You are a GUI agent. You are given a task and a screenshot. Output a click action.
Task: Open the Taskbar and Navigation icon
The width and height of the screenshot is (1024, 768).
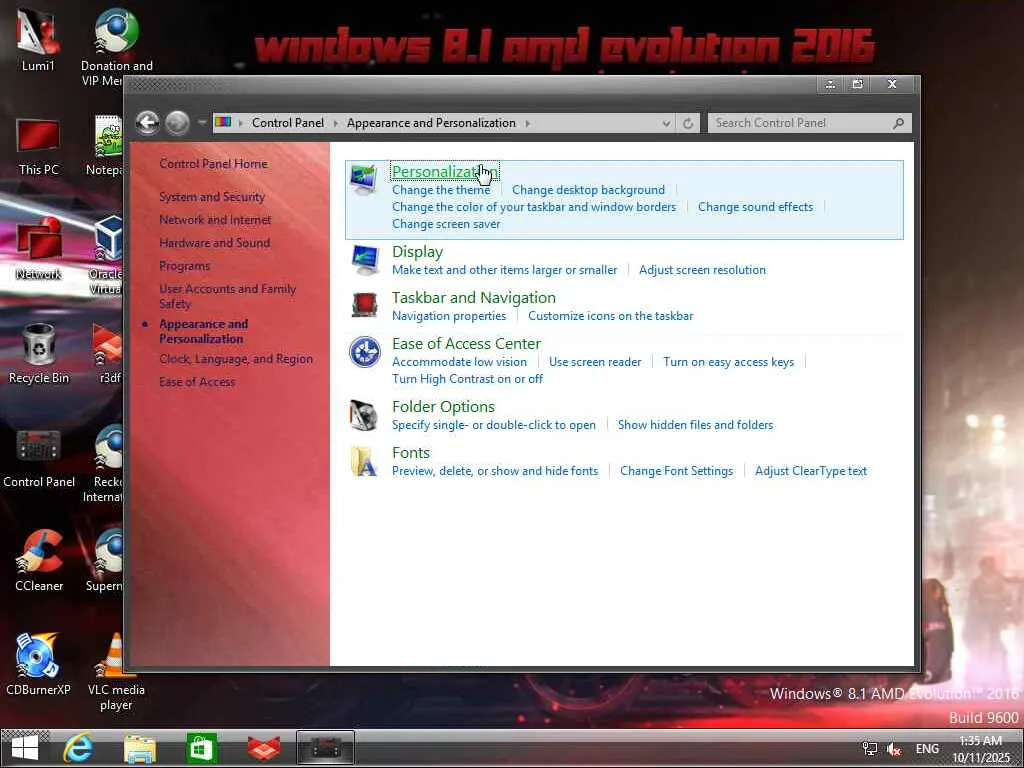tap(364, 305)
